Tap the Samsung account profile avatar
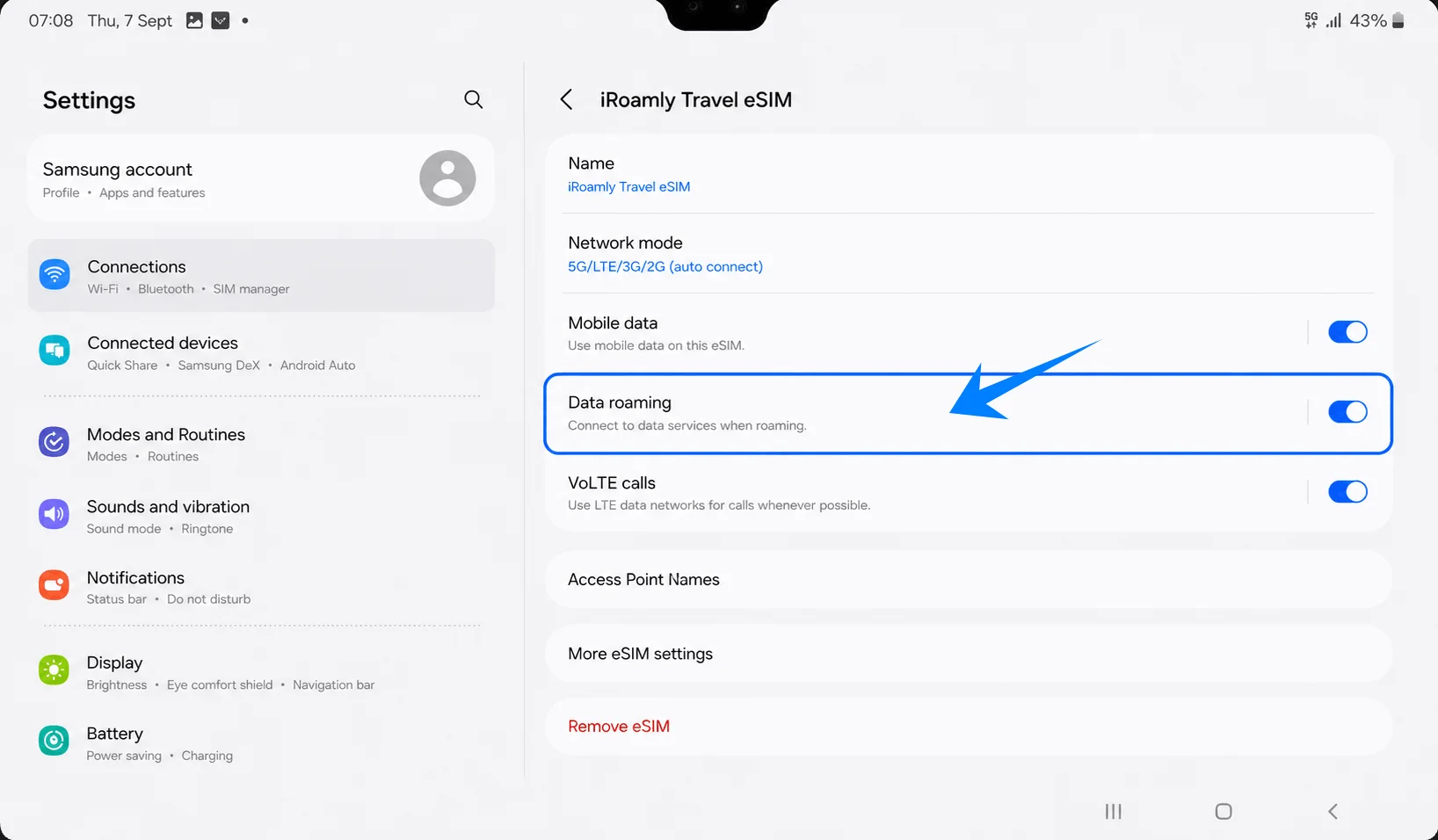Viewport: 1438px width, 840px height. click(447, 178)
